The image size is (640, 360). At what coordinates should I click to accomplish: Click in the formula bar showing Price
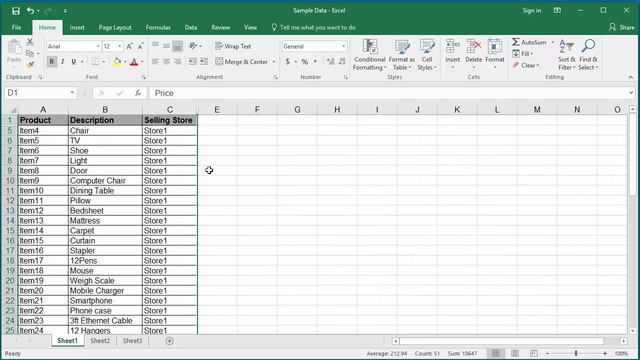click(389, 93)
